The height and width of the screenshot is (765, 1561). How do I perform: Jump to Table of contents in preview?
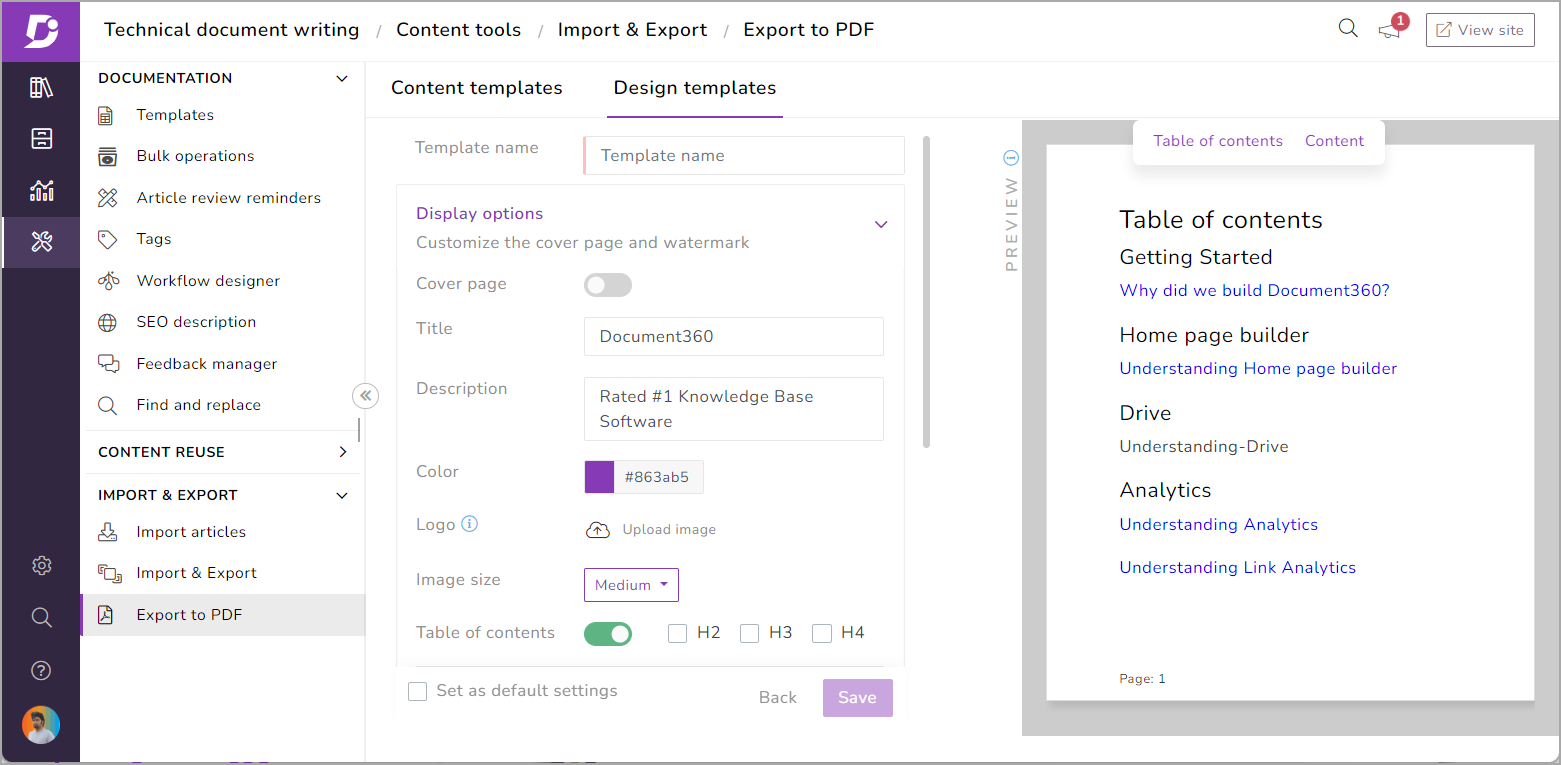pyautogui.click(x=1218, y=141)
